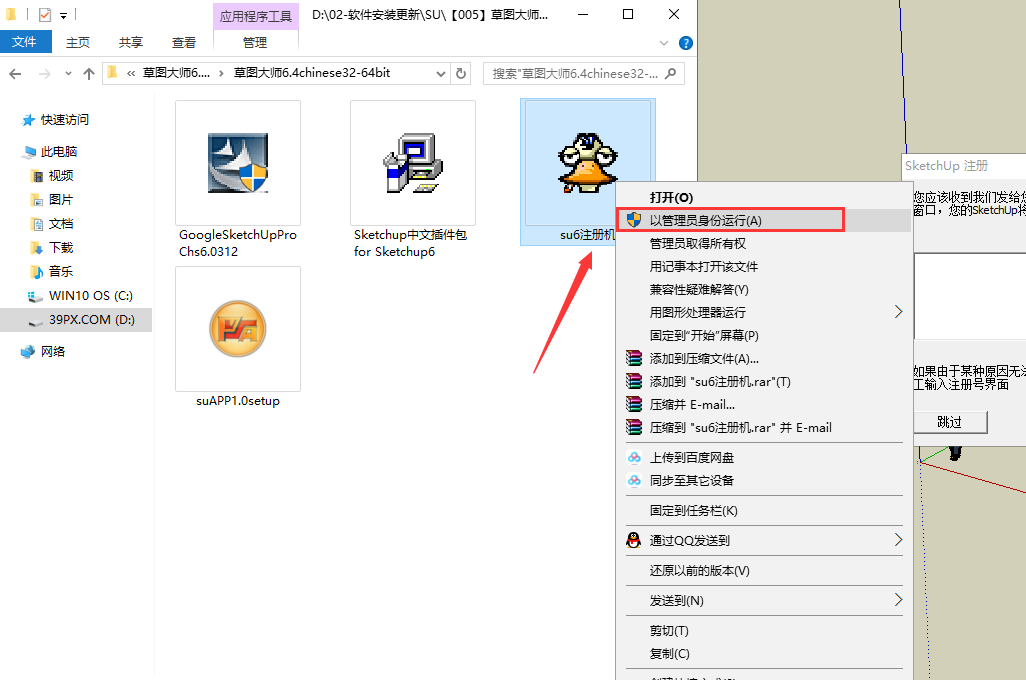The width and height of the screenshot is (1026, 680).
Task: Open the address bar history dropdown
Action: pyautogui.click(x=440, y=73)
